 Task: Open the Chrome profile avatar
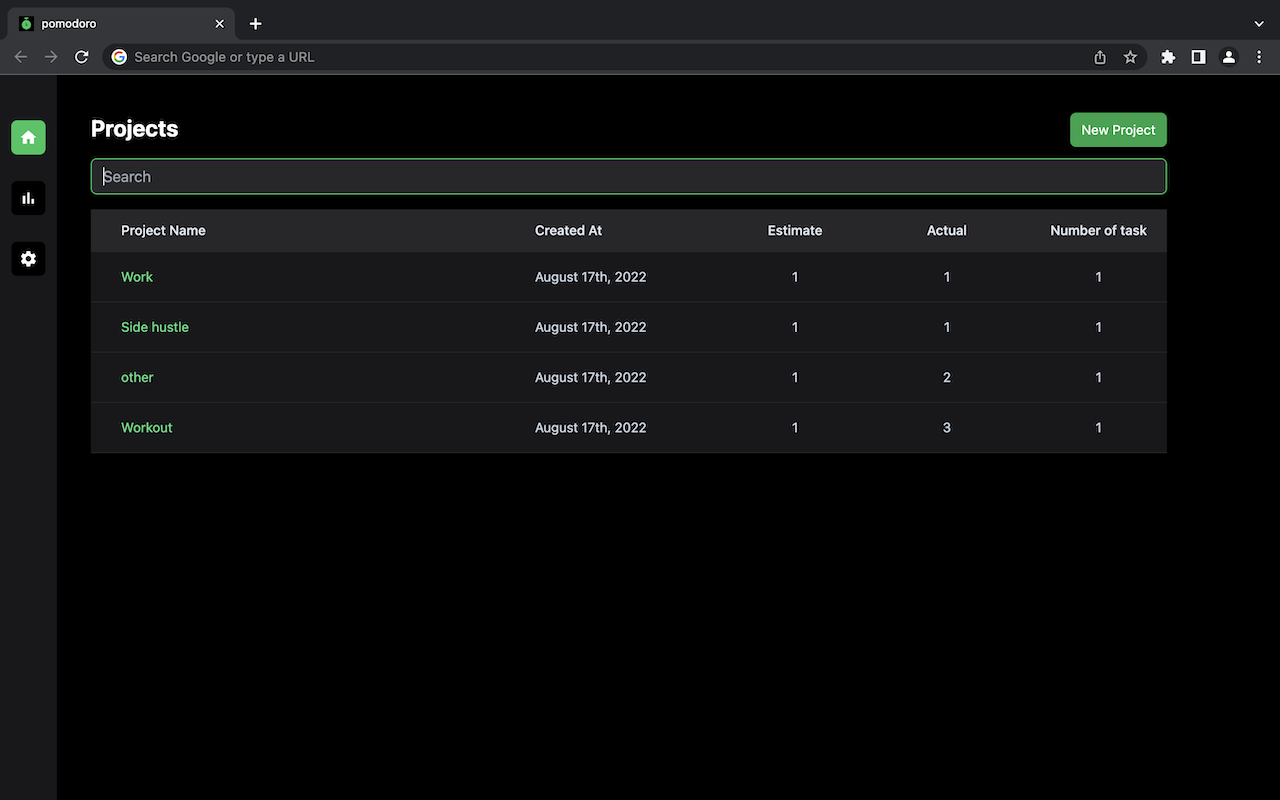(1229, 57)
